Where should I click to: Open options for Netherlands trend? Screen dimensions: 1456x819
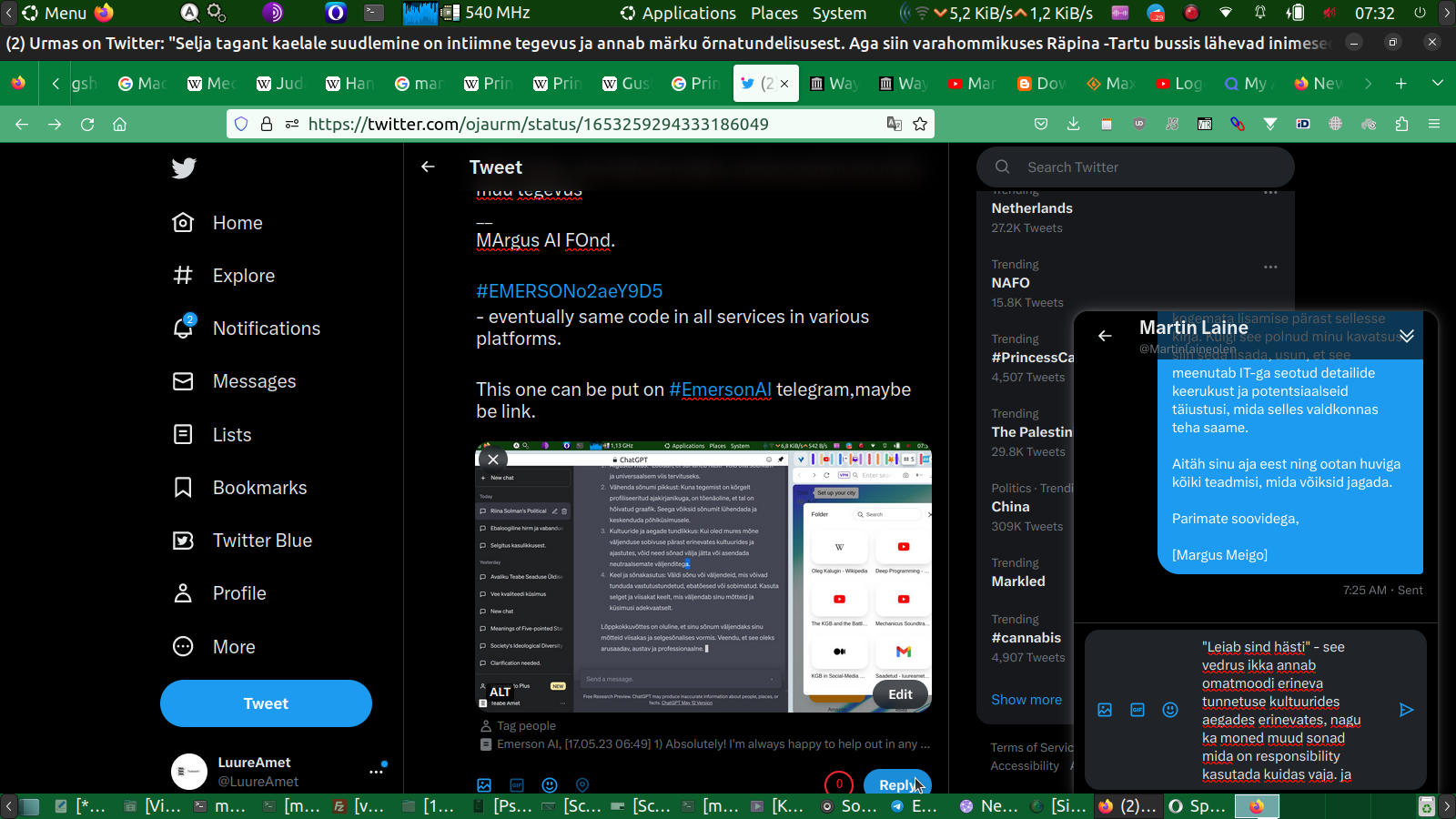coord(1270,192)
